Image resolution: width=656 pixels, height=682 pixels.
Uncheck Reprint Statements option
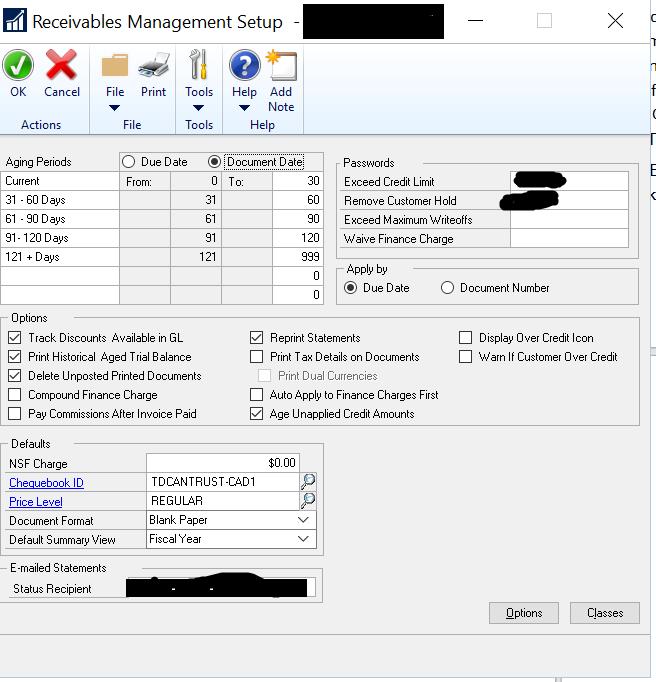pyautogui.click(x=257, y=338)
